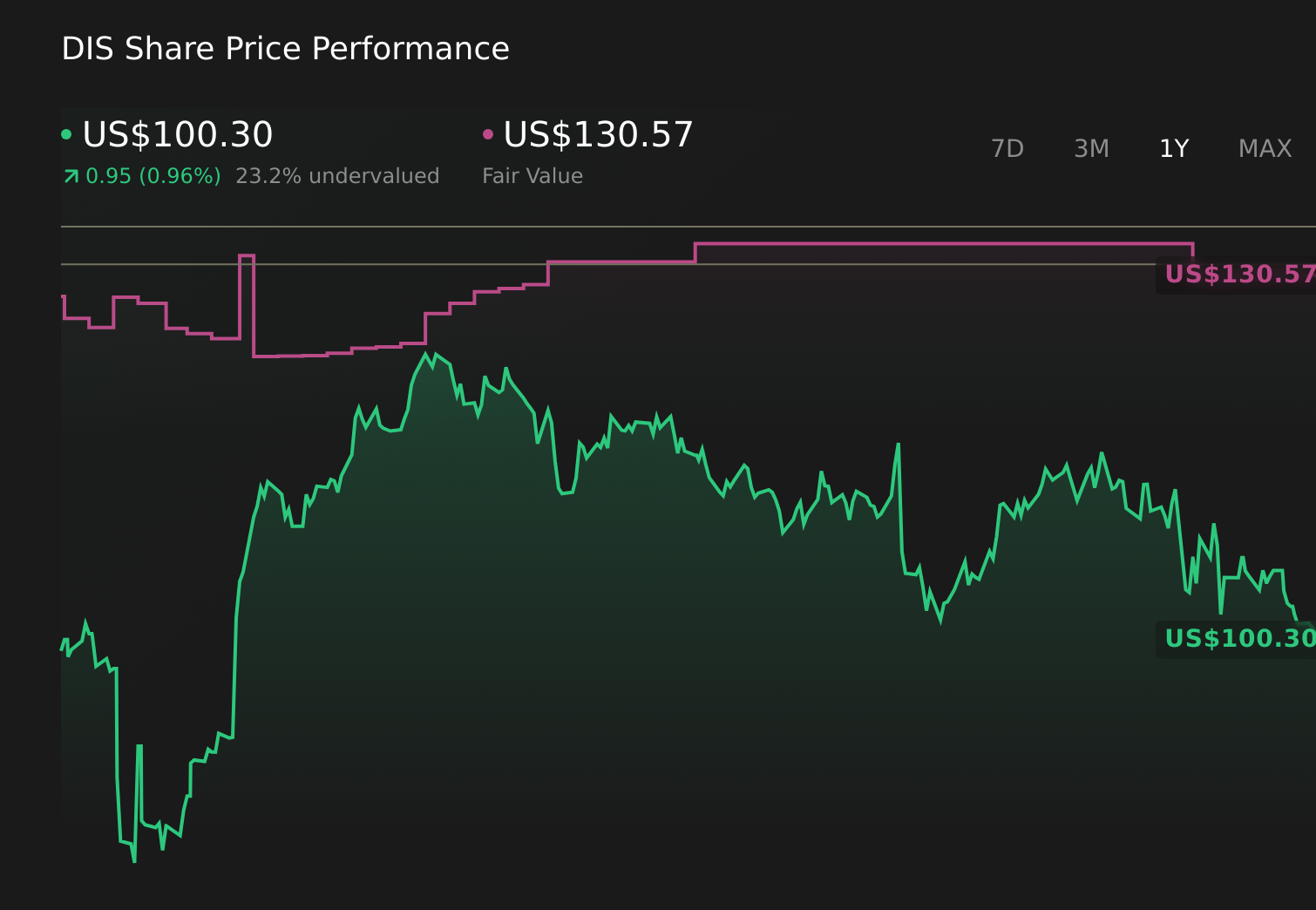Click the 0.95 (0.96%) change text
This screenshot has width=1316, height=910.
coord(153,175)
